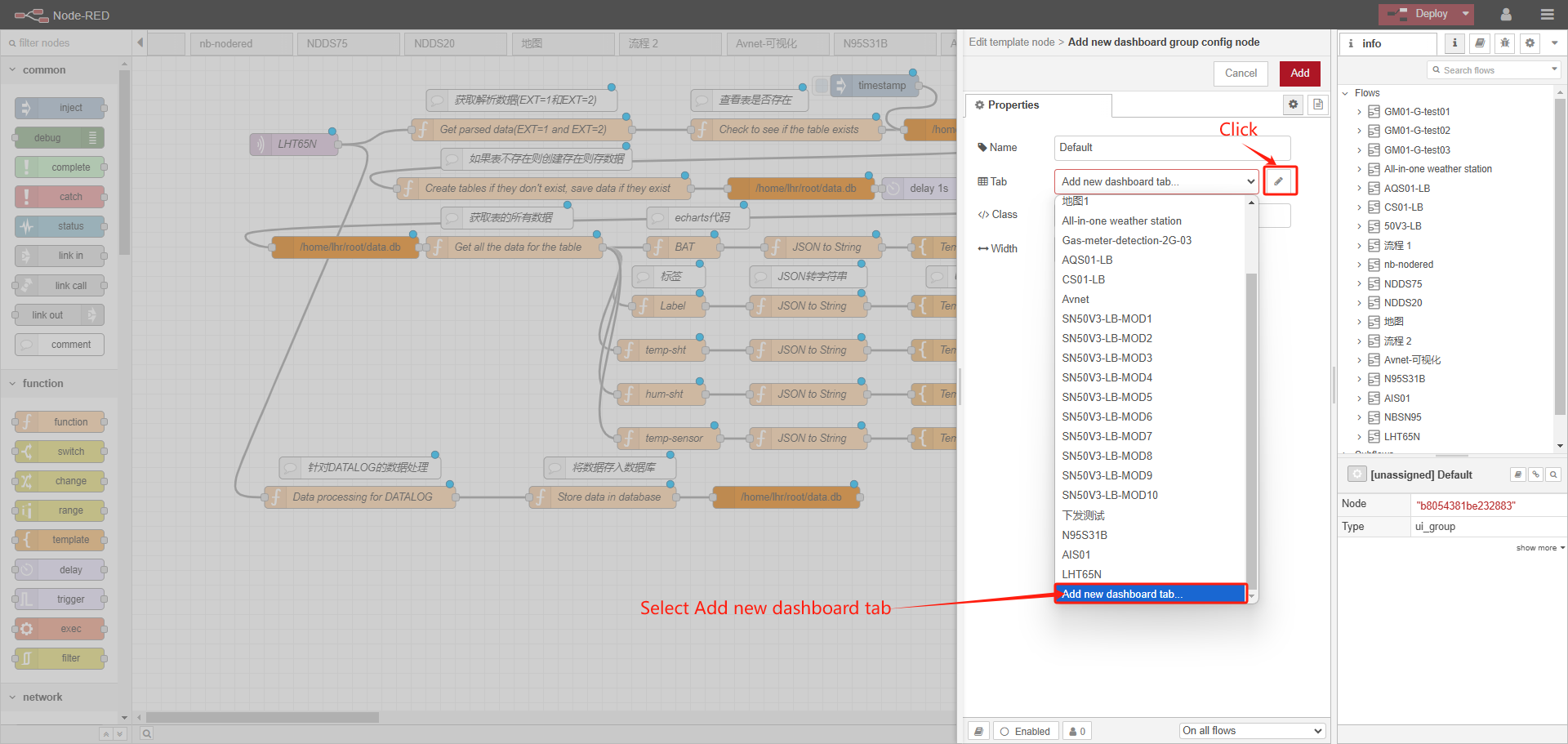1568x744 pixels.
Task: Open the Deploy options dropdown arrow
Action: click(x=1466, y=14)
